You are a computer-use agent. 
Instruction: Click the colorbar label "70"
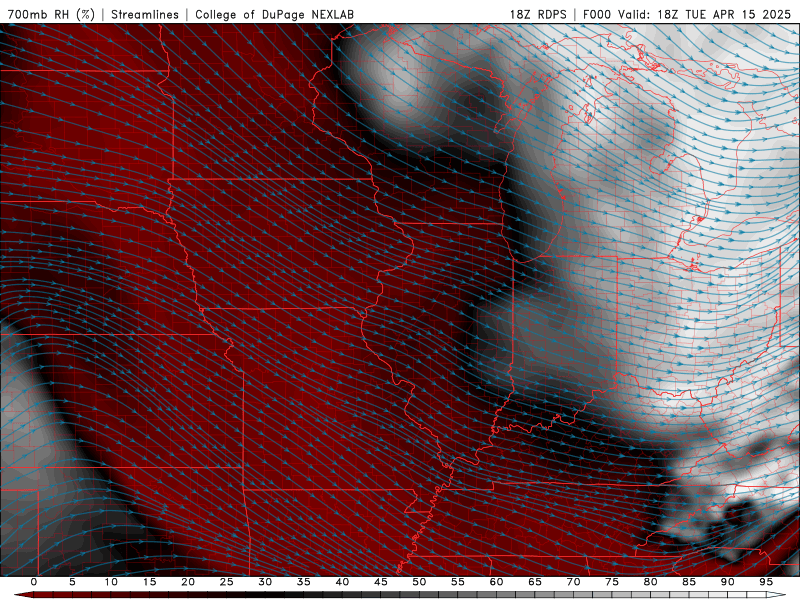click(x=573, y=582)
